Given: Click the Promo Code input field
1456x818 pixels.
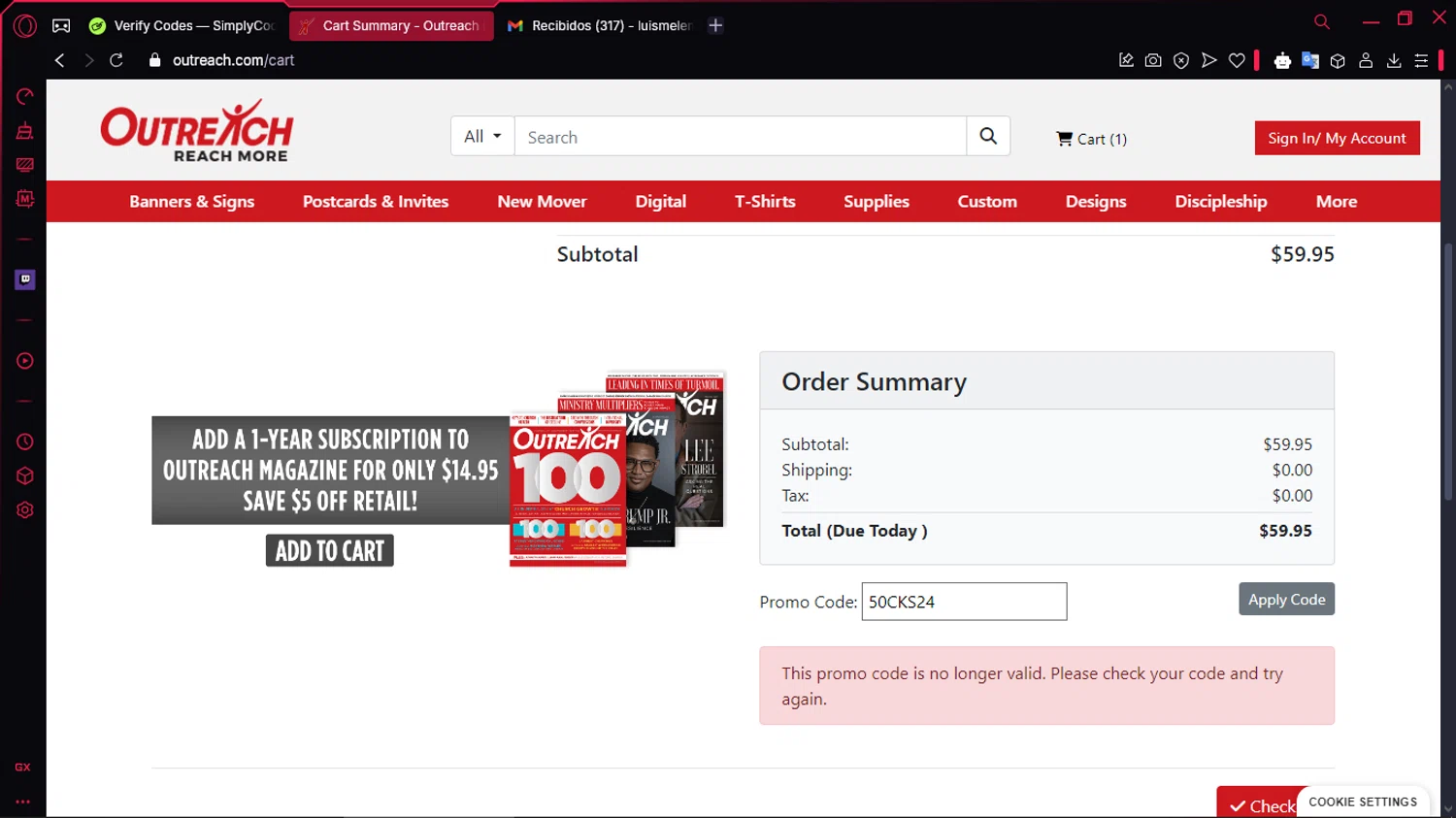Looking at the screenshot, I should [964, 602].
